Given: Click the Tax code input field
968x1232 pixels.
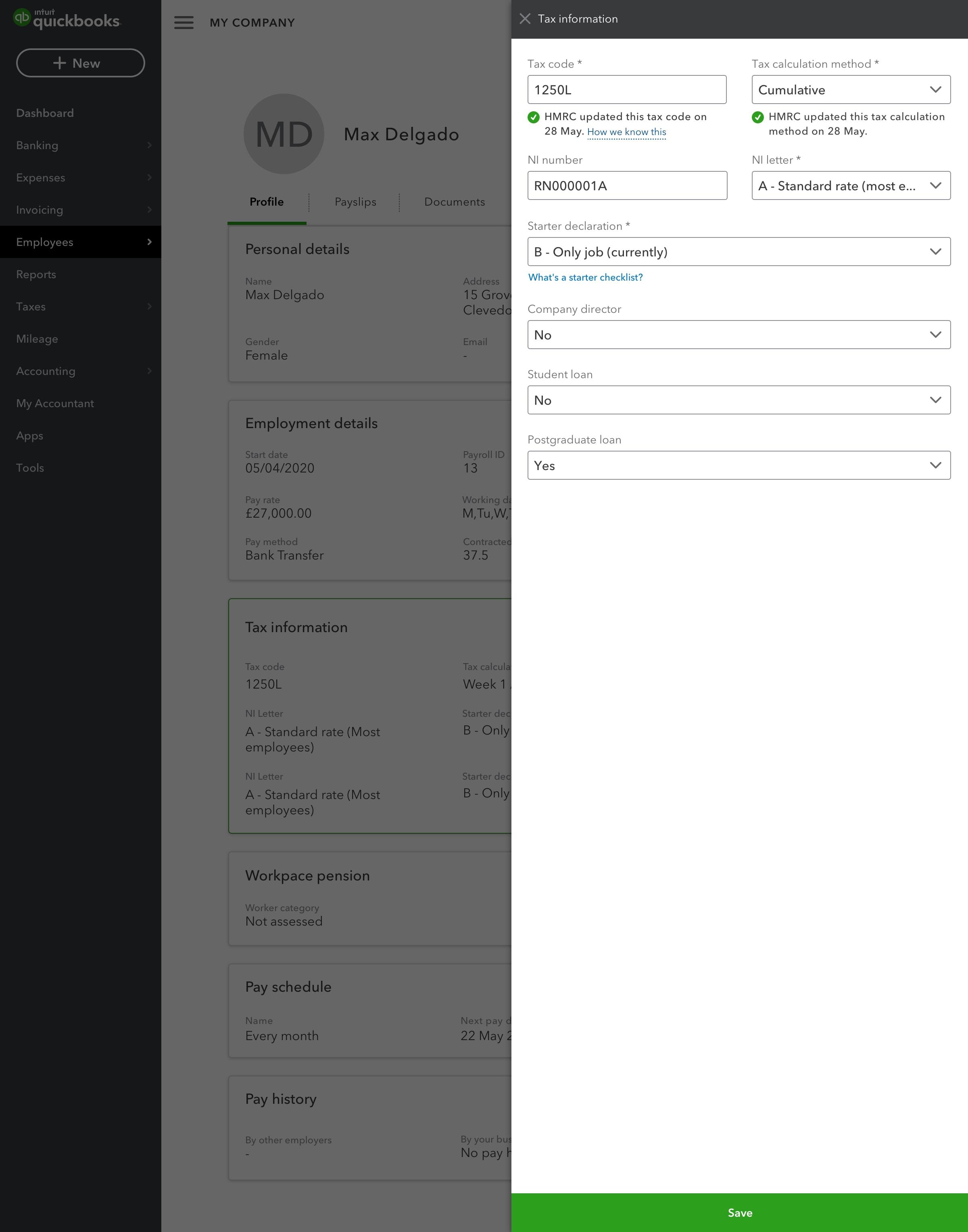Looking at the screenshot, I should [627, 89].
